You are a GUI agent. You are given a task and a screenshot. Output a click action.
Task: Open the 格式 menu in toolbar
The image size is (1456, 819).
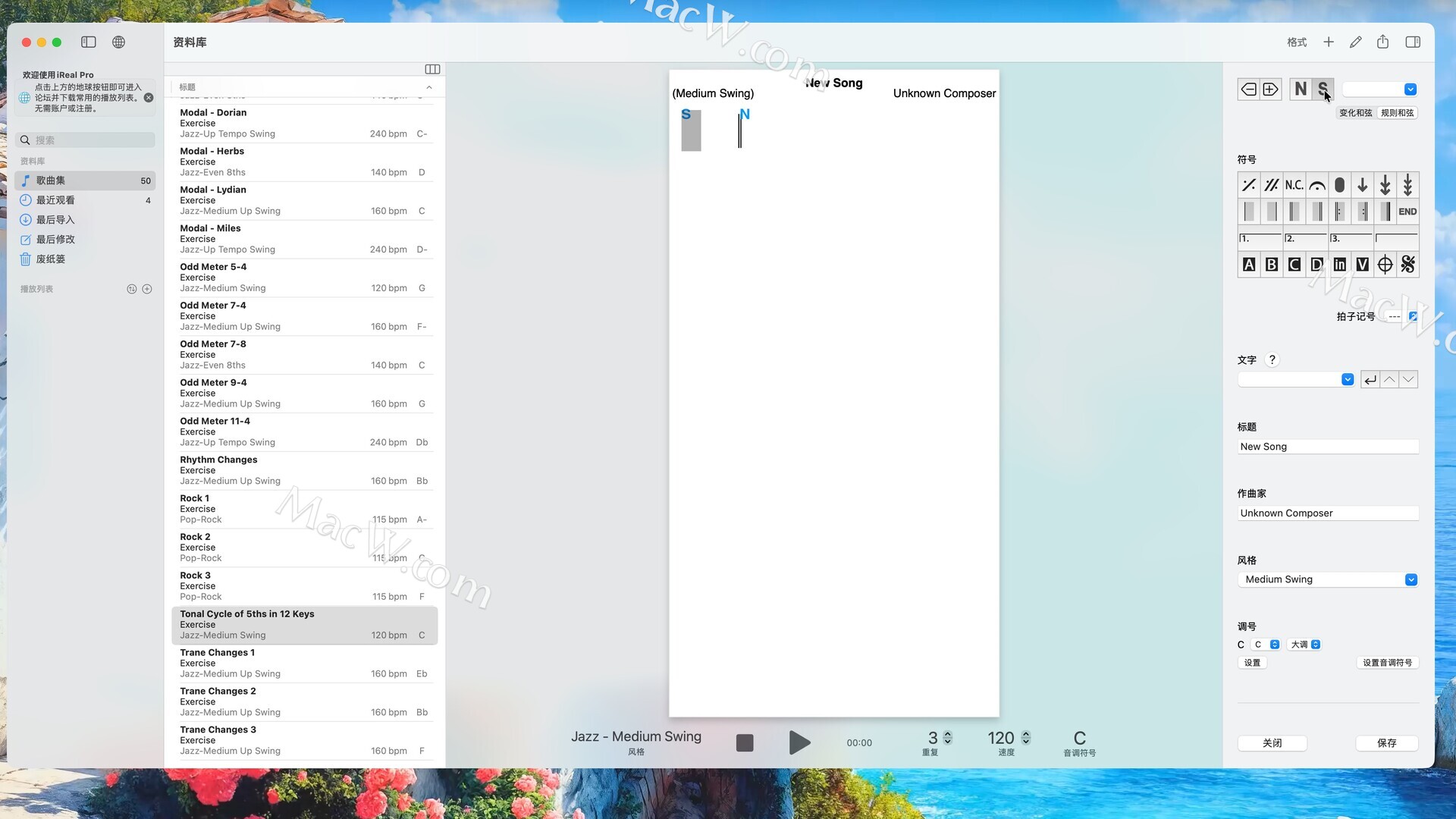[1297, 42]
